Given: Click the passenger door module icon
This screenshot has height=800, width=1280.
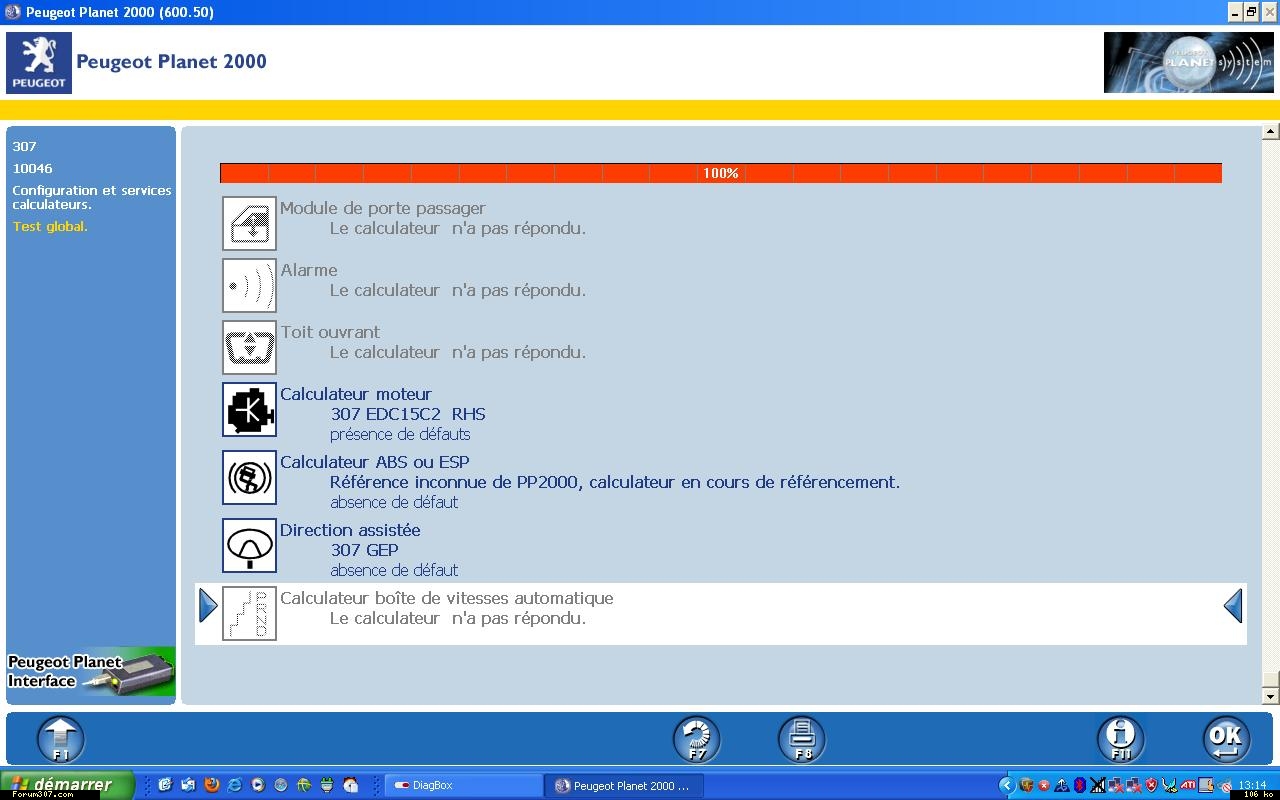Looking at the screenshot, I should [249, 223].
